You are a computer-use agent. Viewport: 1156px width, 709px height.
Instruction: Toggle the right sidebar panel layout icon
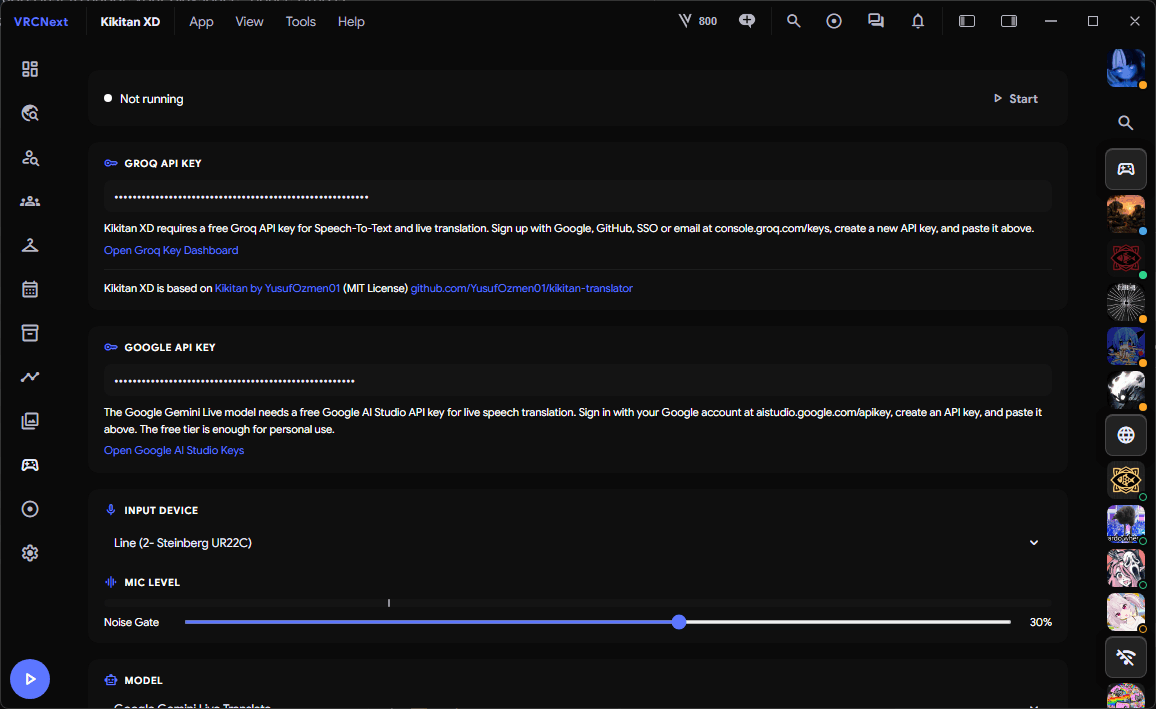(1009, 21)
